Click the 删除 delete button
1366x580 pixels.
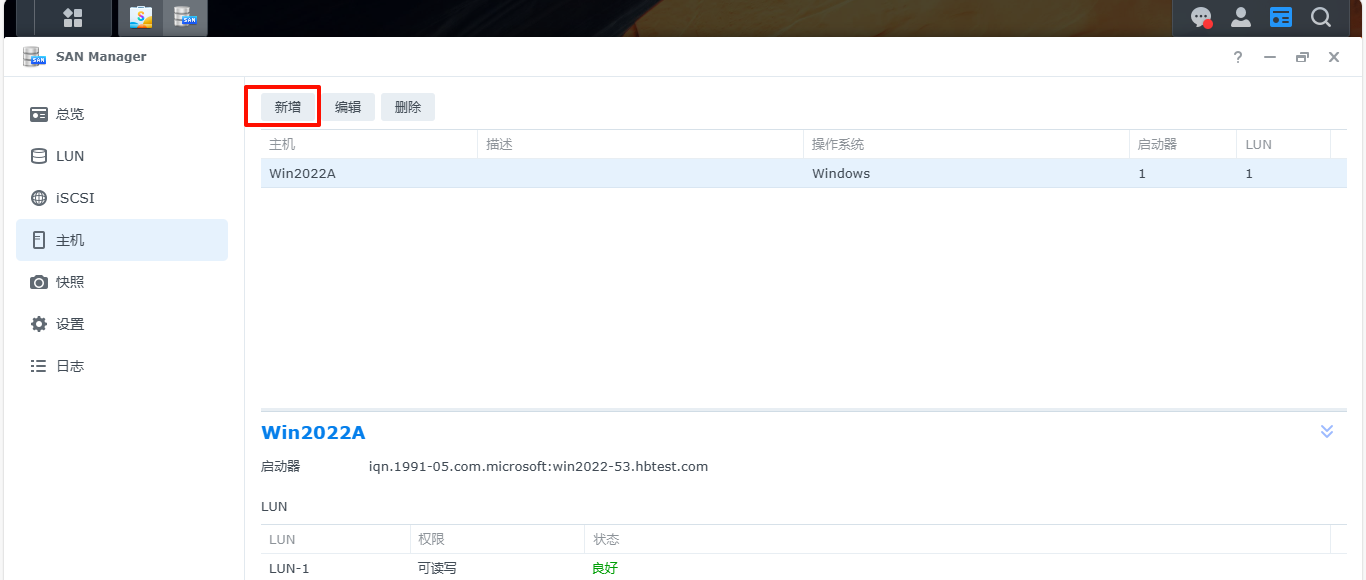tap(408, 107)
